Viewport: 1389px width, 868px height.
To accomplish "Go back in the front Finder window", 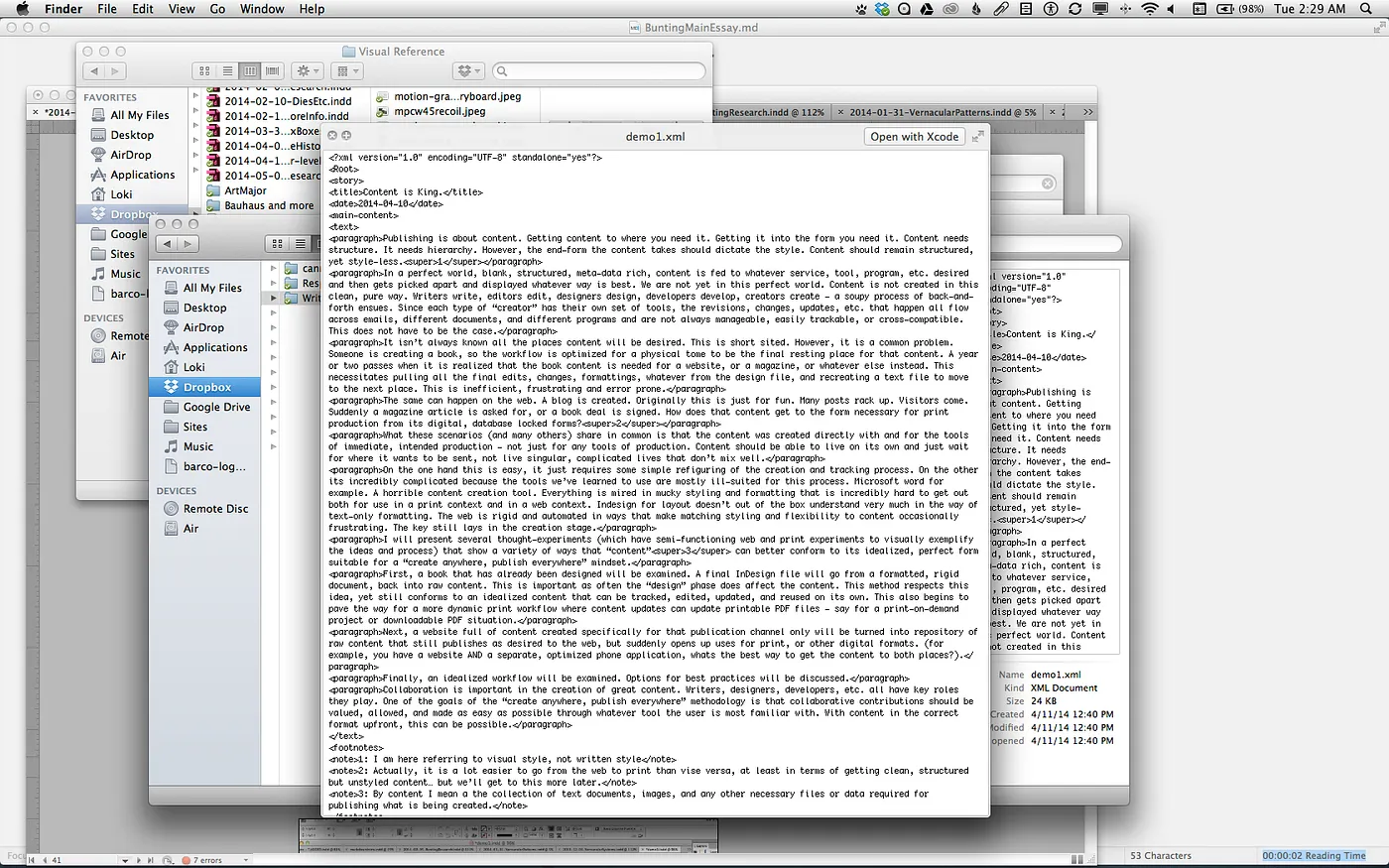I will (167, 244).
